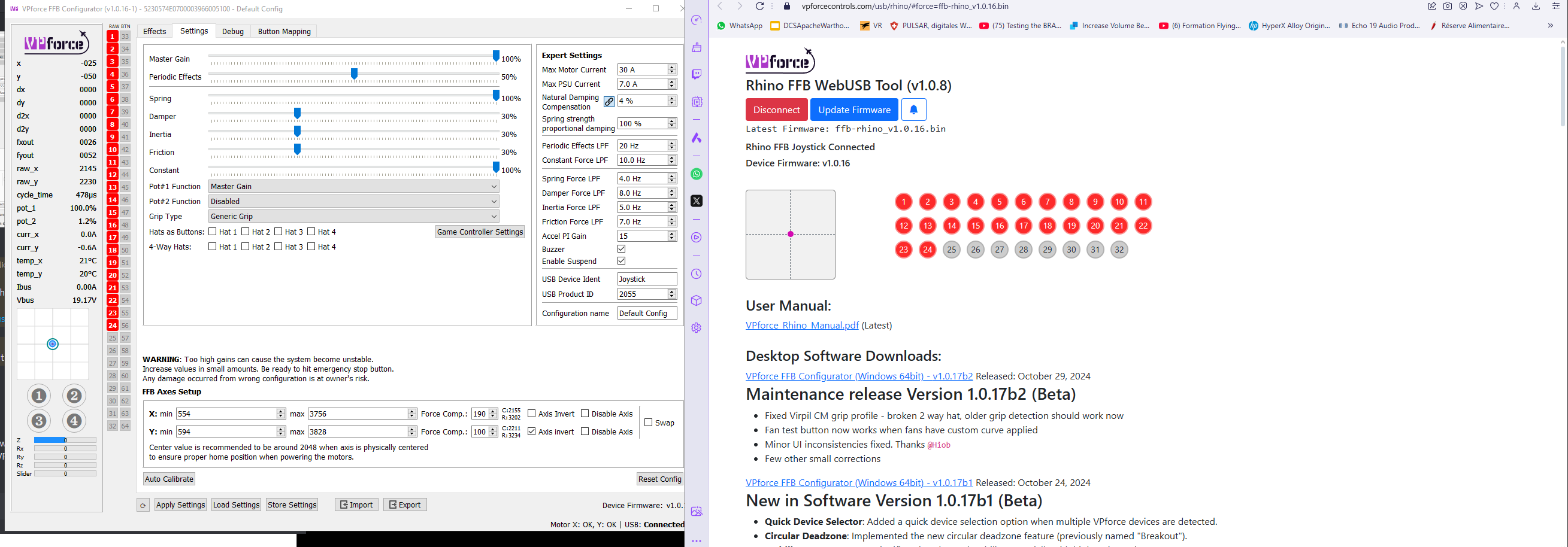
Task: Uncheck the Buzzer checkbox
Action: pos(622,249)
